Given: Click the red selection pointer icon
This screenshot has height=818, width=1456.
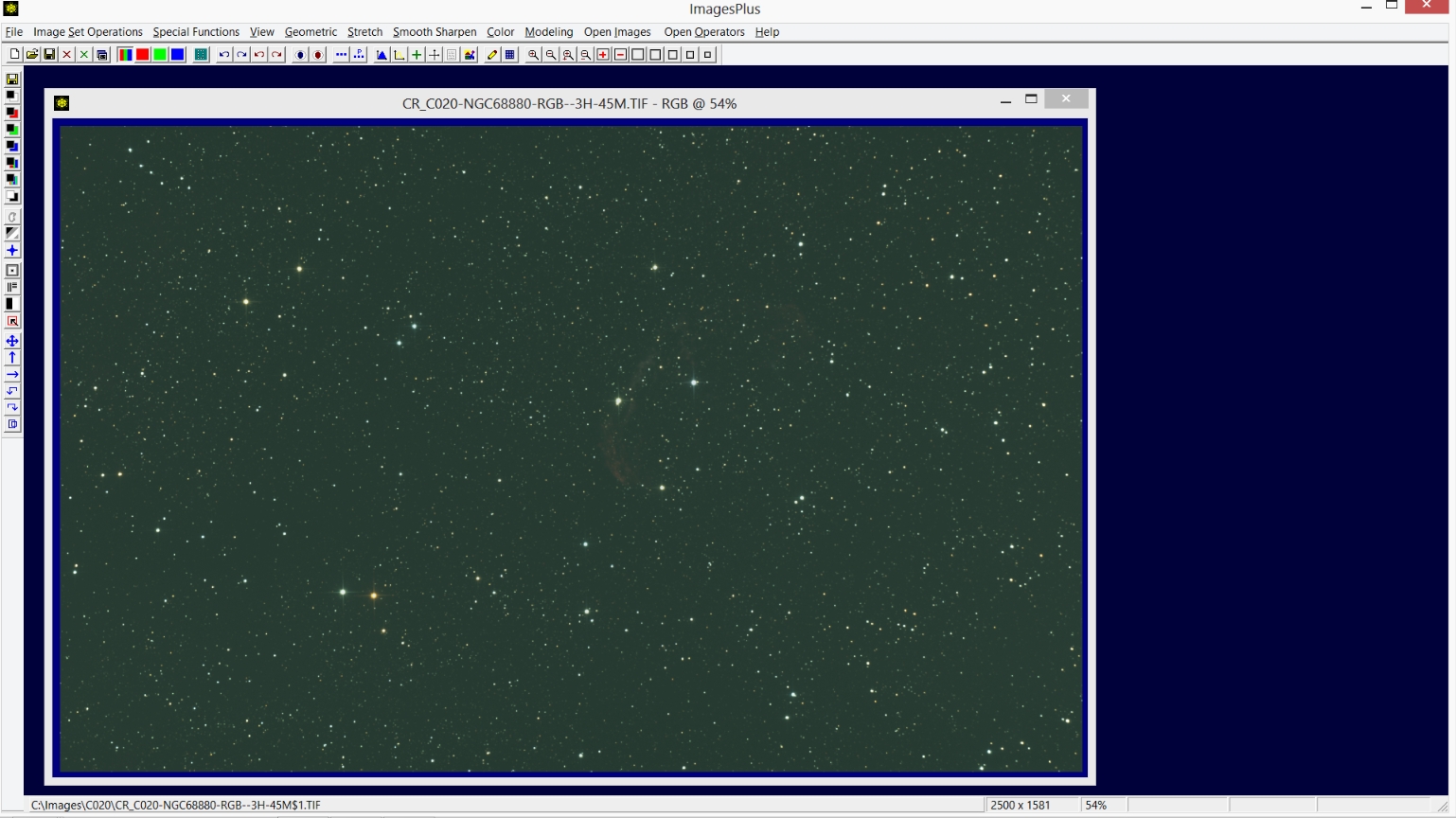Looking at the screenshot, I should tap(12, 322).
